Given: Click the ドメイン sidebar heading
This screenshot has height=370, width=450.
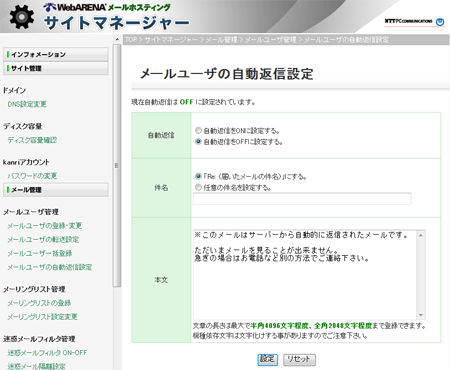Looking at the screenshot, I should tap(14, 90).
